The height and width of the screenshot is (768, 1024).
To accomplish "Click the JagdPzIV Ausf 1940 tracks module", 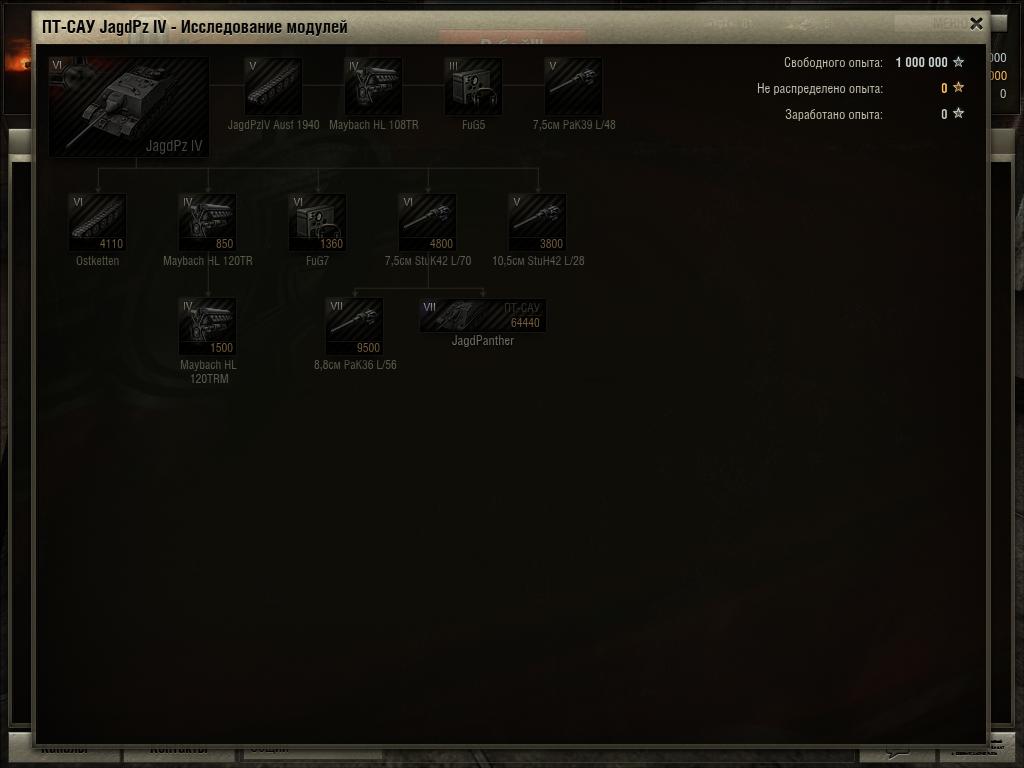I will [273, 86].
